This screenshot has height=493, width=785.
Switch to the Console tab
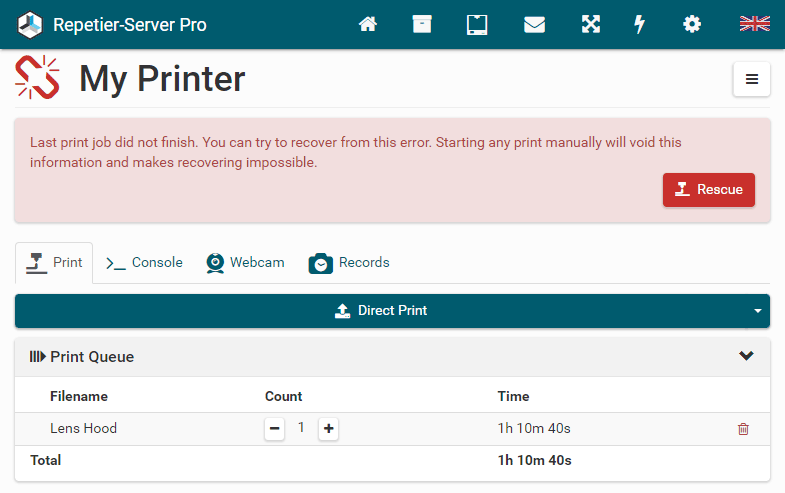coord(145,263)
